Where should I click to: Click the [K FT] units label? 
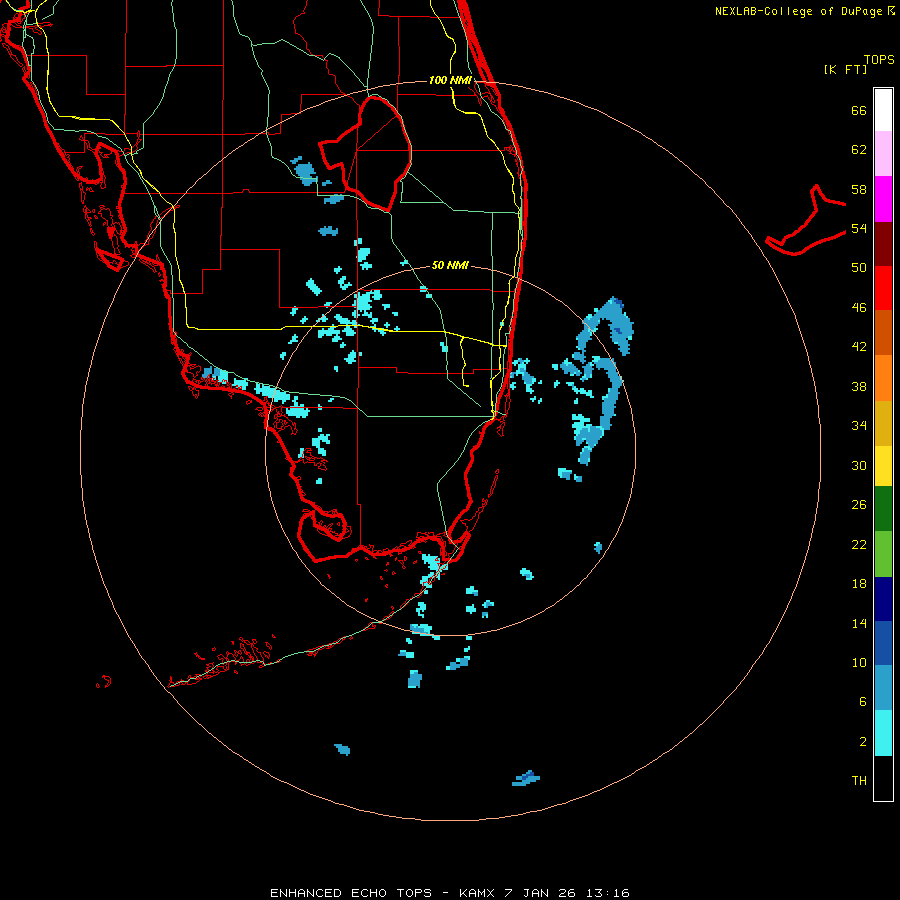(x=845, y=69)
